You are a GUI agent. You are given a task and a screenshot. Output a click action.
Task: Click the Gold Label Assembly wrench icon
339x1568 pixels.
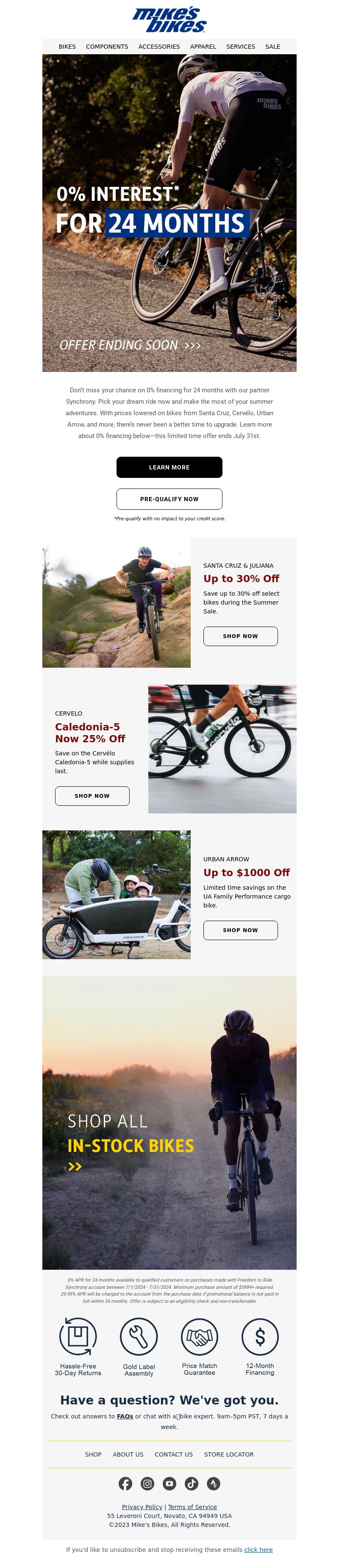[139, 1337]
